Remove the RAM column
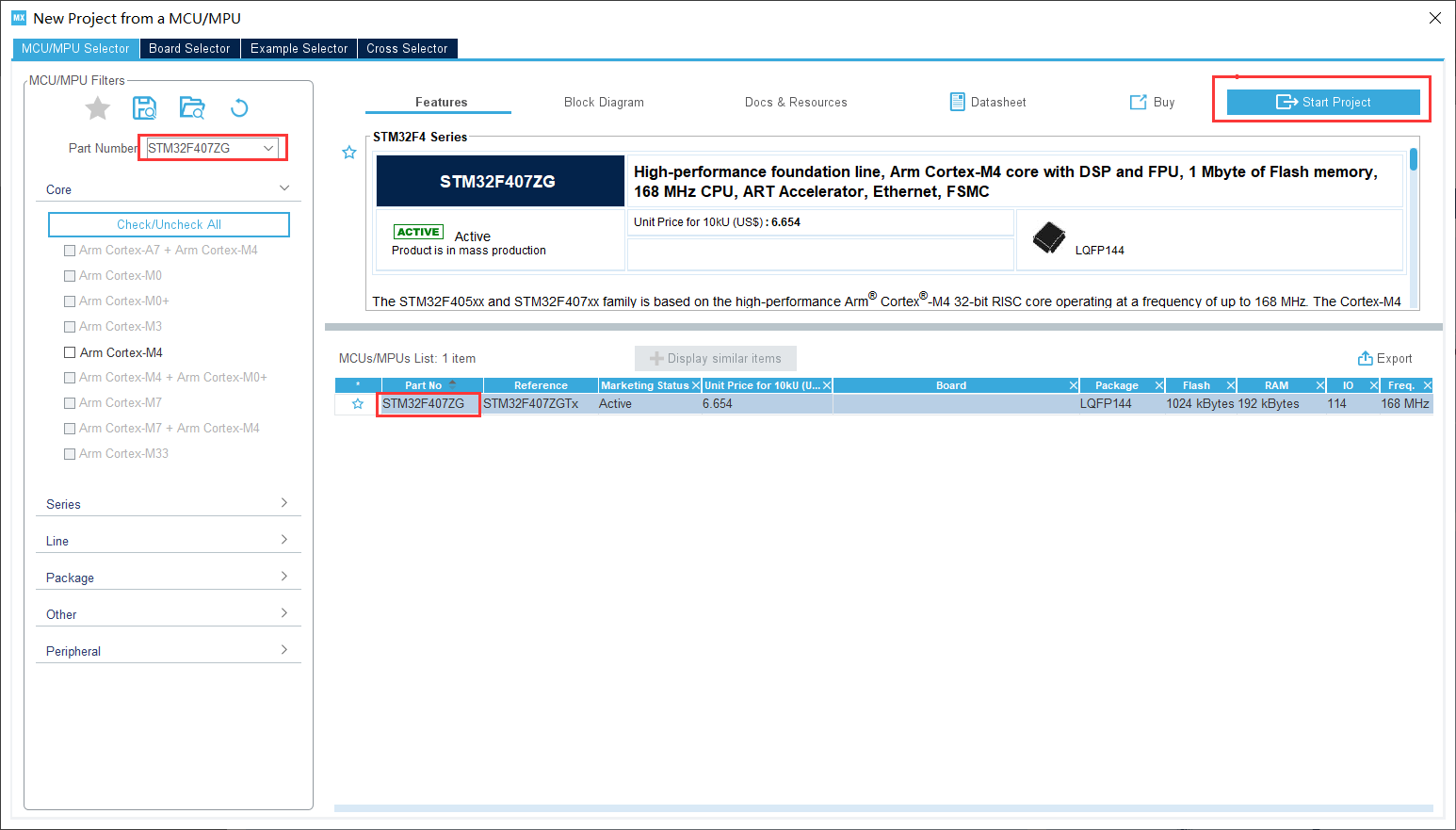Image resolution: width=1456 pixels, height=830 pixels. [x=1320, y=385]
